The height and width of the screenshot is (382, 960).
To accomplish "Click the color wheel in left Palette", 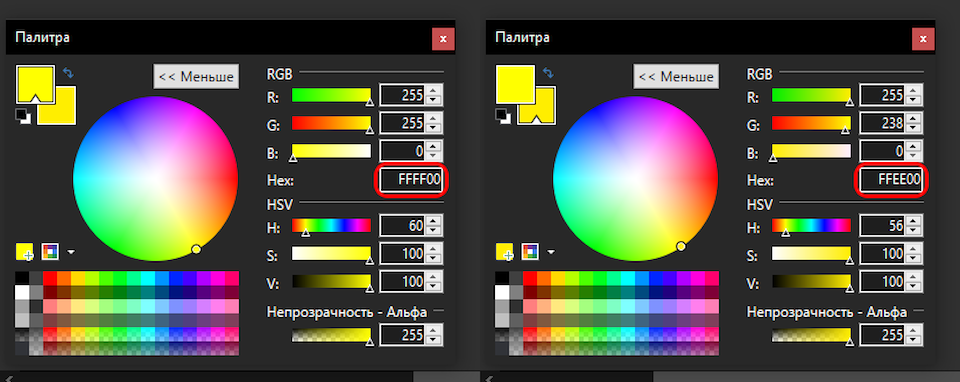I will pyautogui.click(x=156, y=179).
